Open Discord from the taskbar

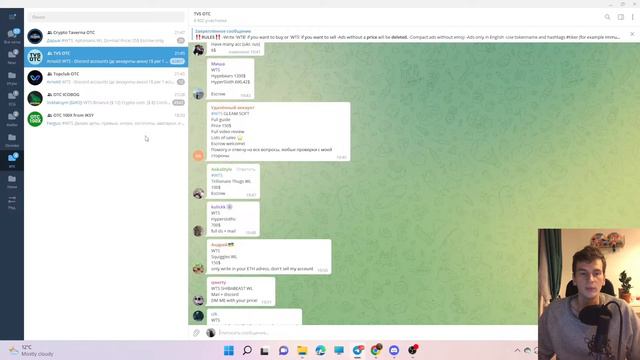394,350
